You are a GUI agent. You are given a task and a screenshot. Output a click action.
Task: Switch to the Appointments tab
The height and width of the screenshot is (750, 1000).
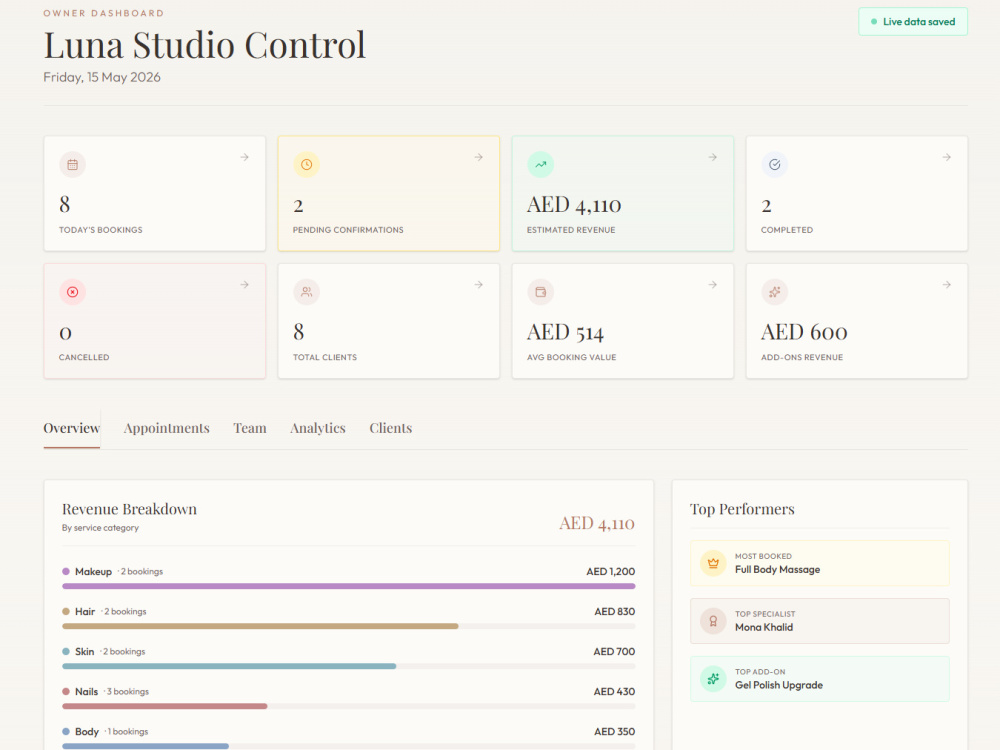(166, 428)
